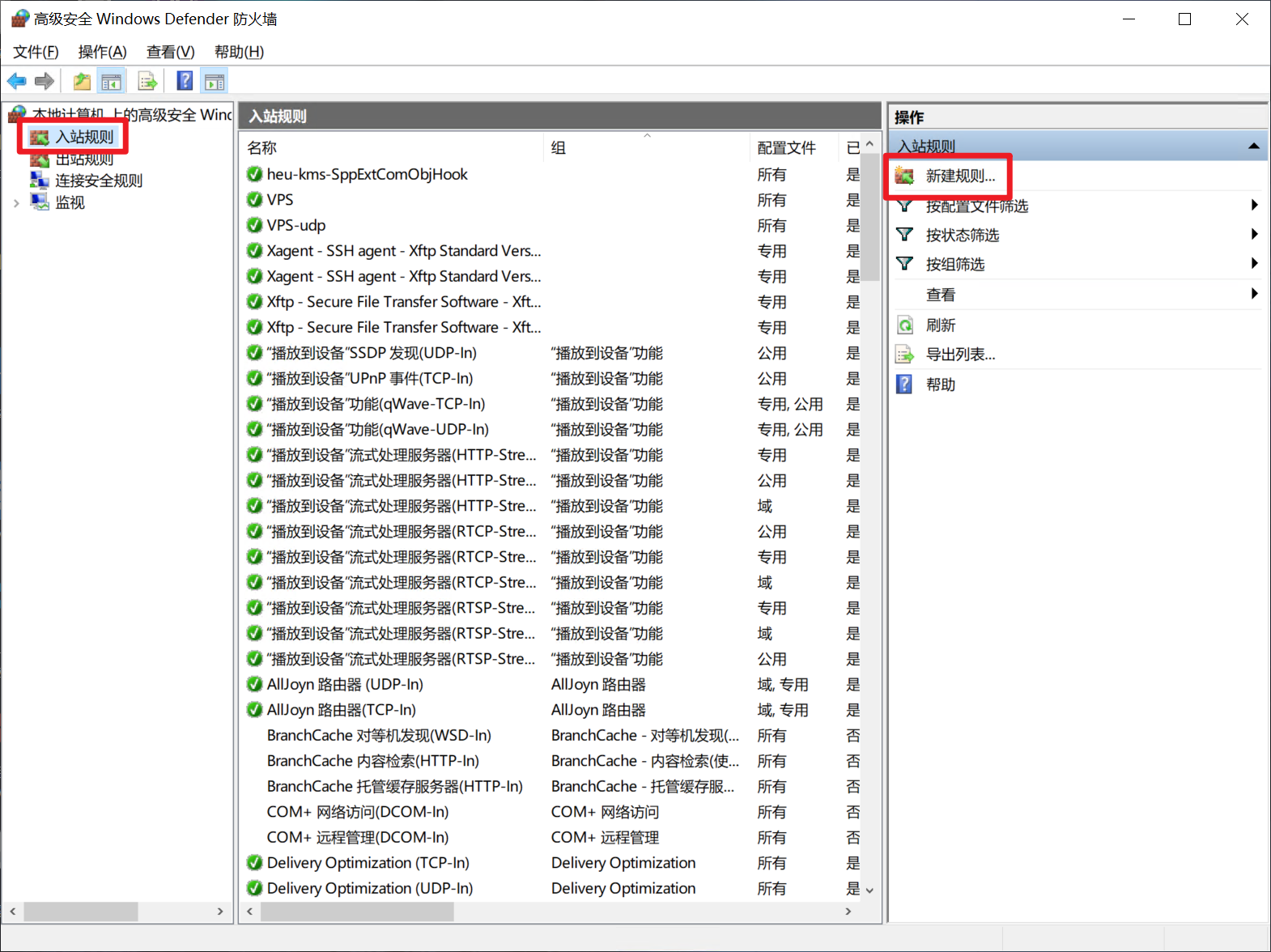Go back using the toolbar back arrow

pyautogui.click(x=17, y=81)
